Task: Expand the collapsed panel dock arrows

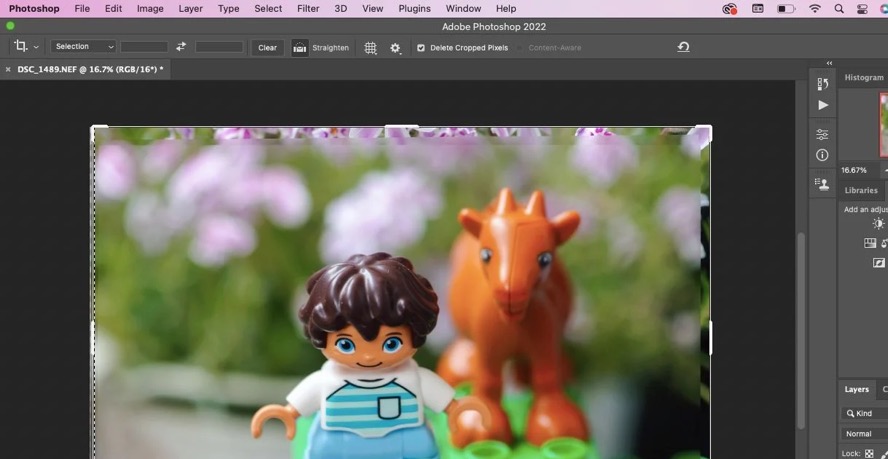Action: (829, 63)
